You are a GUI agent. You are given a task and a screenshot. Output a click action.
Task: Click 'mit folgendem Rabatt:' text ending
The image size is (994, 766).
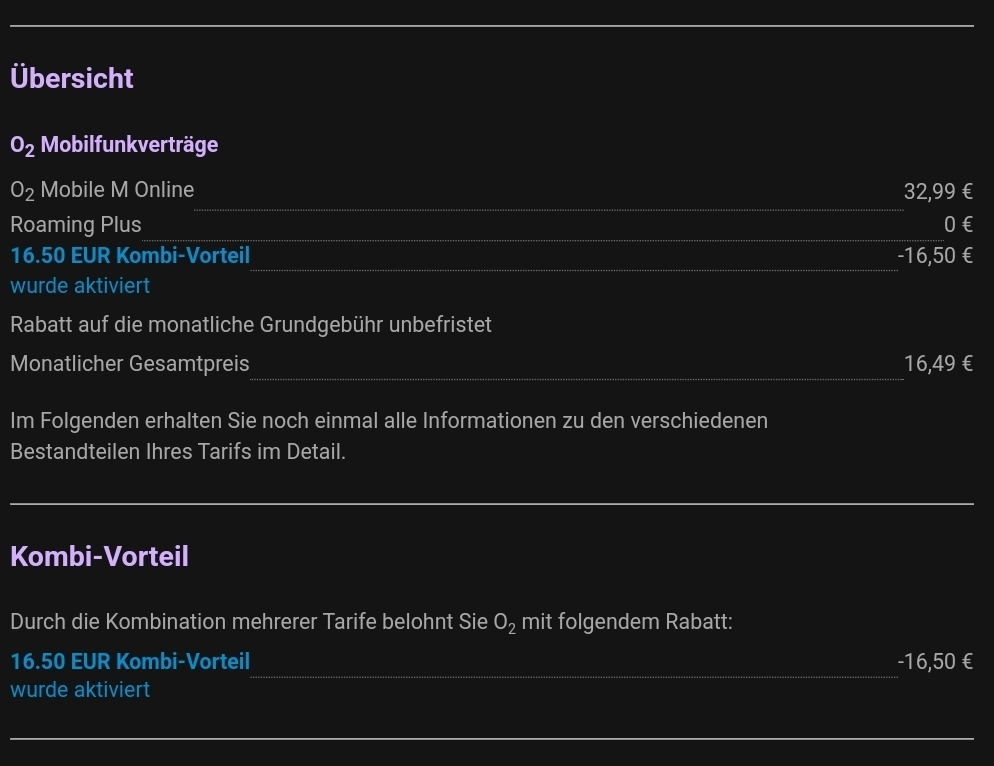[x=627, y=621]
